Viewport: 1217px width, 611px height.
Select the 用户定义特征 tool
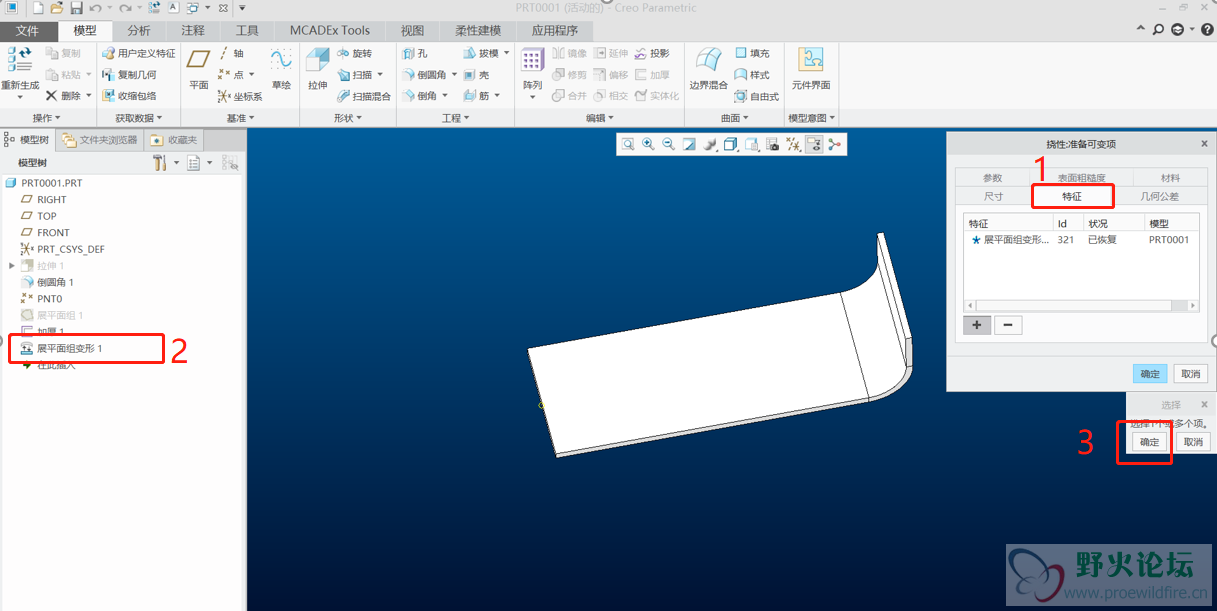tap(139, 53)
